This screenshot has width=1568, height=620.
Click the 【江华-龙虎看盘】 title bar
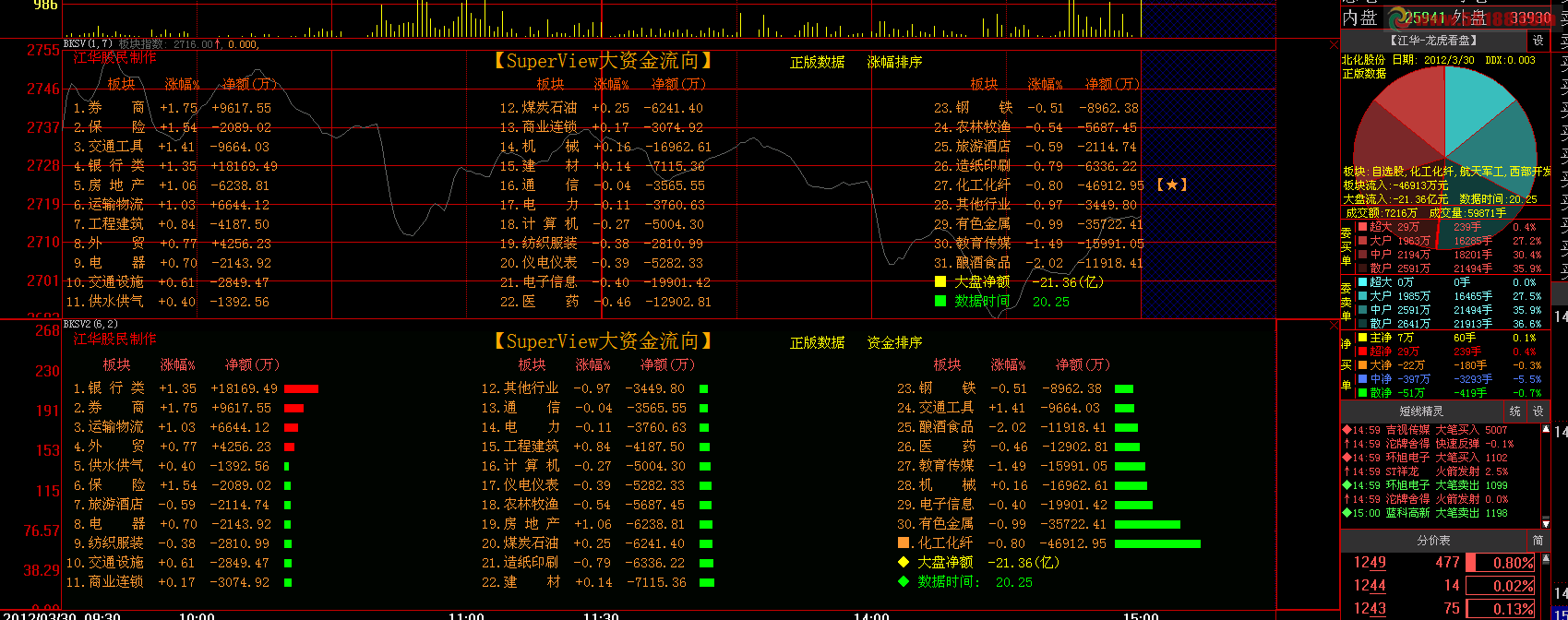click(1434, 41)
